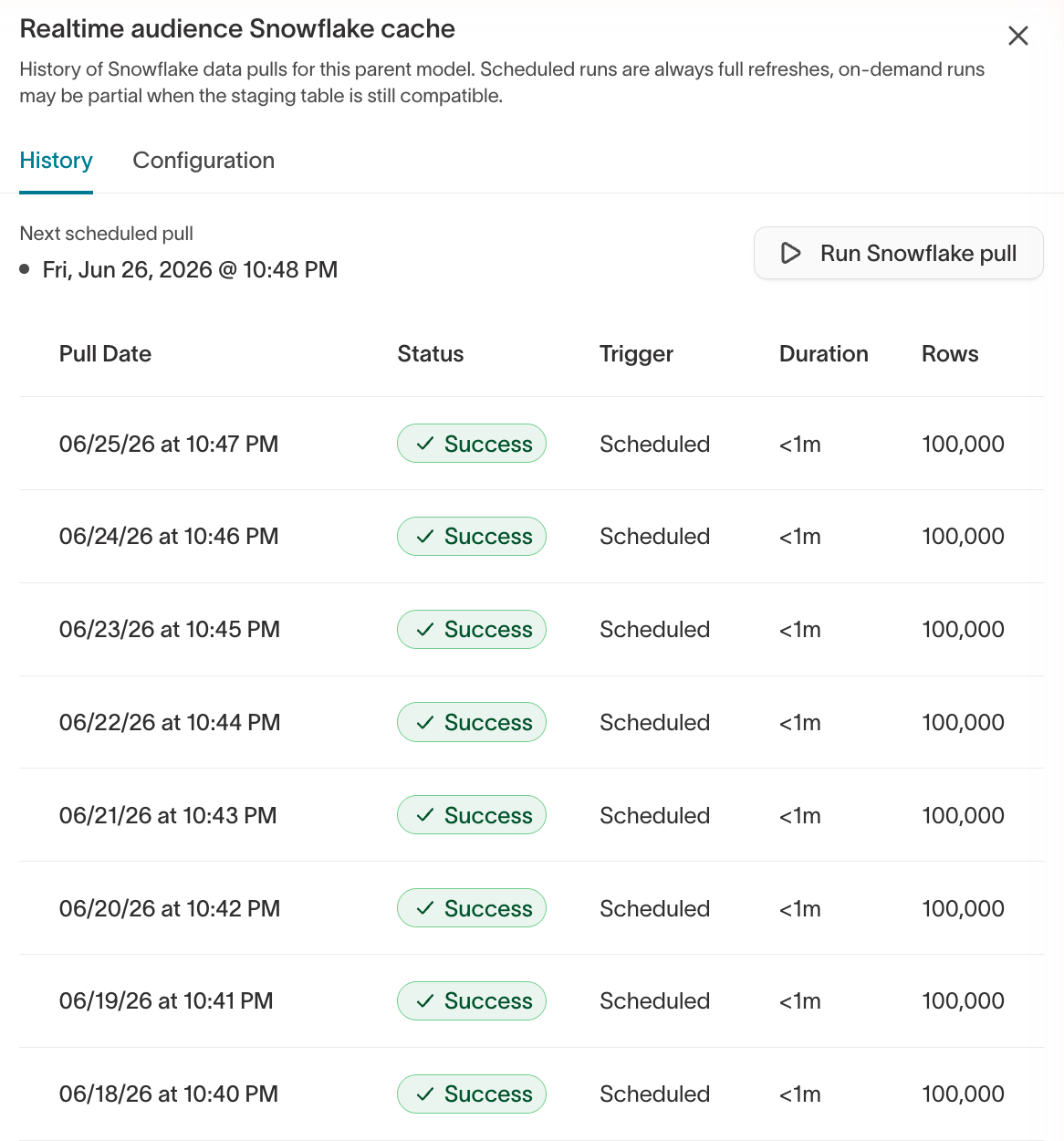The image size is (1064, 1141).
Task: Click <1m duration in 06/22/26 row
Action: [800, 723]
